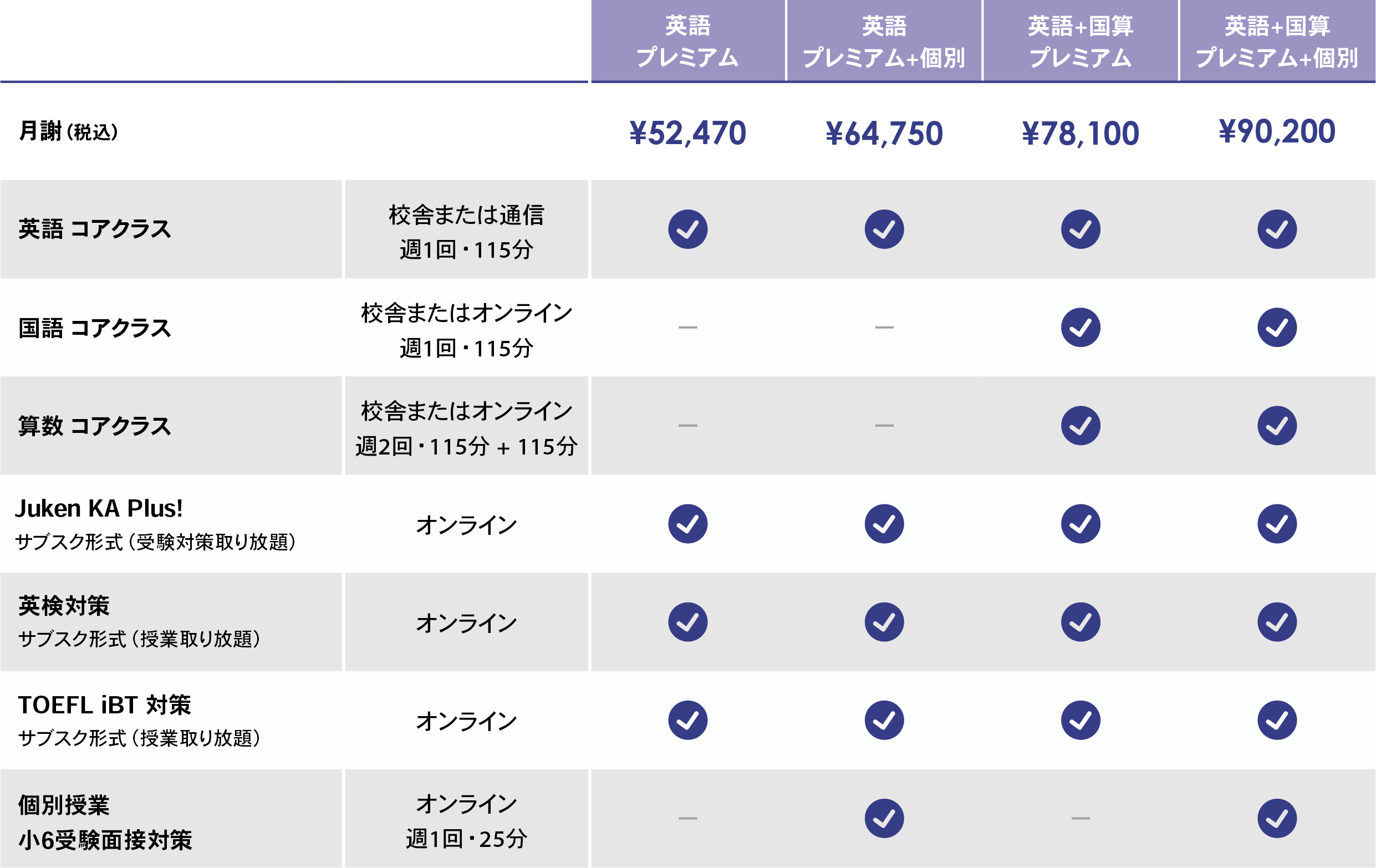Click TOEFL iBT 対策 checkmark under 英語+国算プレミアム
The height and width of the screenshot is (868, 1376).
tap(1080, 720)
